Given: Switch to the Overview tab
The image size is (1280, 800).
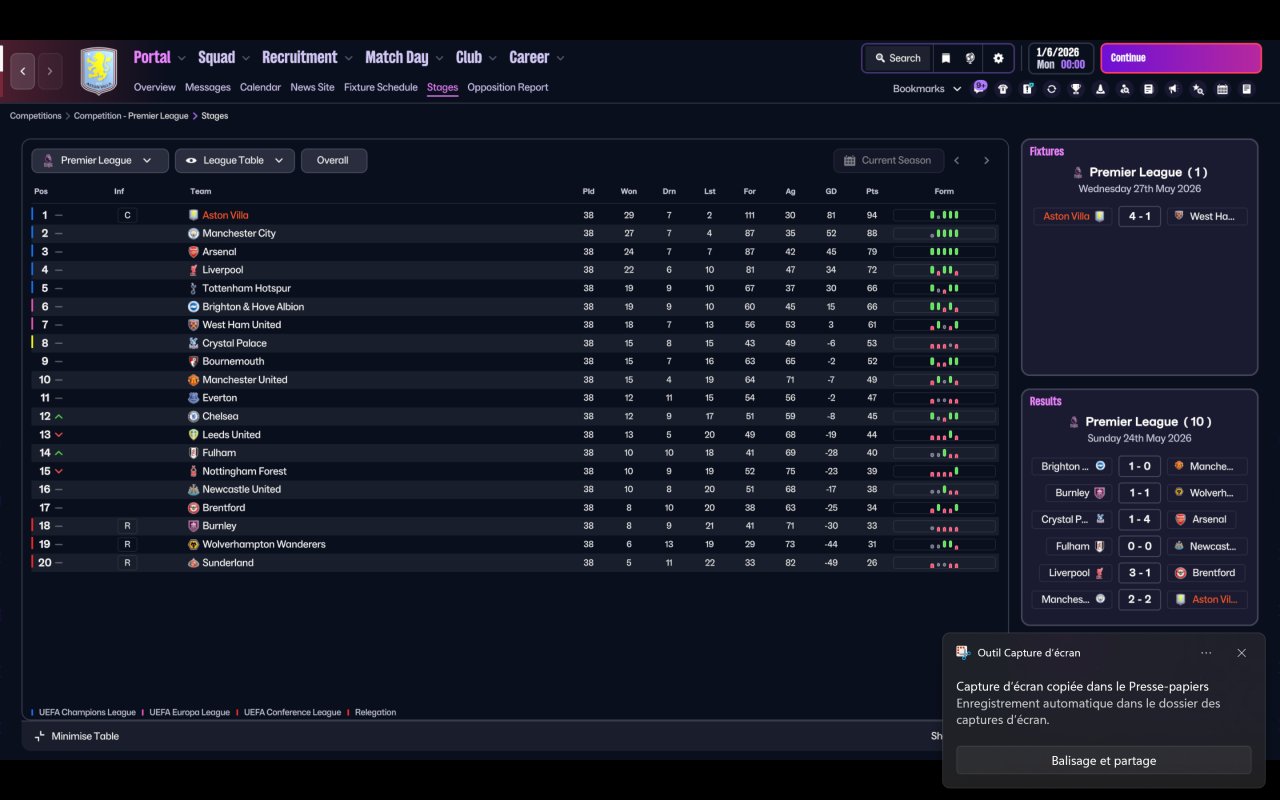Looking at the screenshot, I should point(155,87).
